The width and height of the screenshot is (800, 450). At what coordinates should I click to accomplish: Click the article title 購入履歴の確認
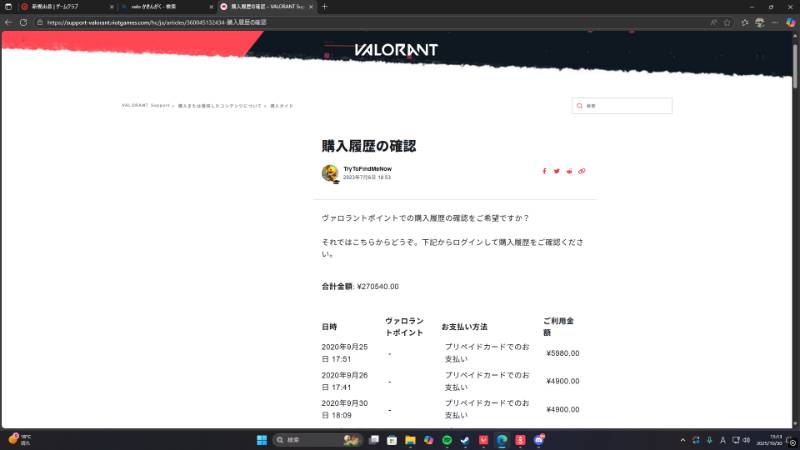369,146
